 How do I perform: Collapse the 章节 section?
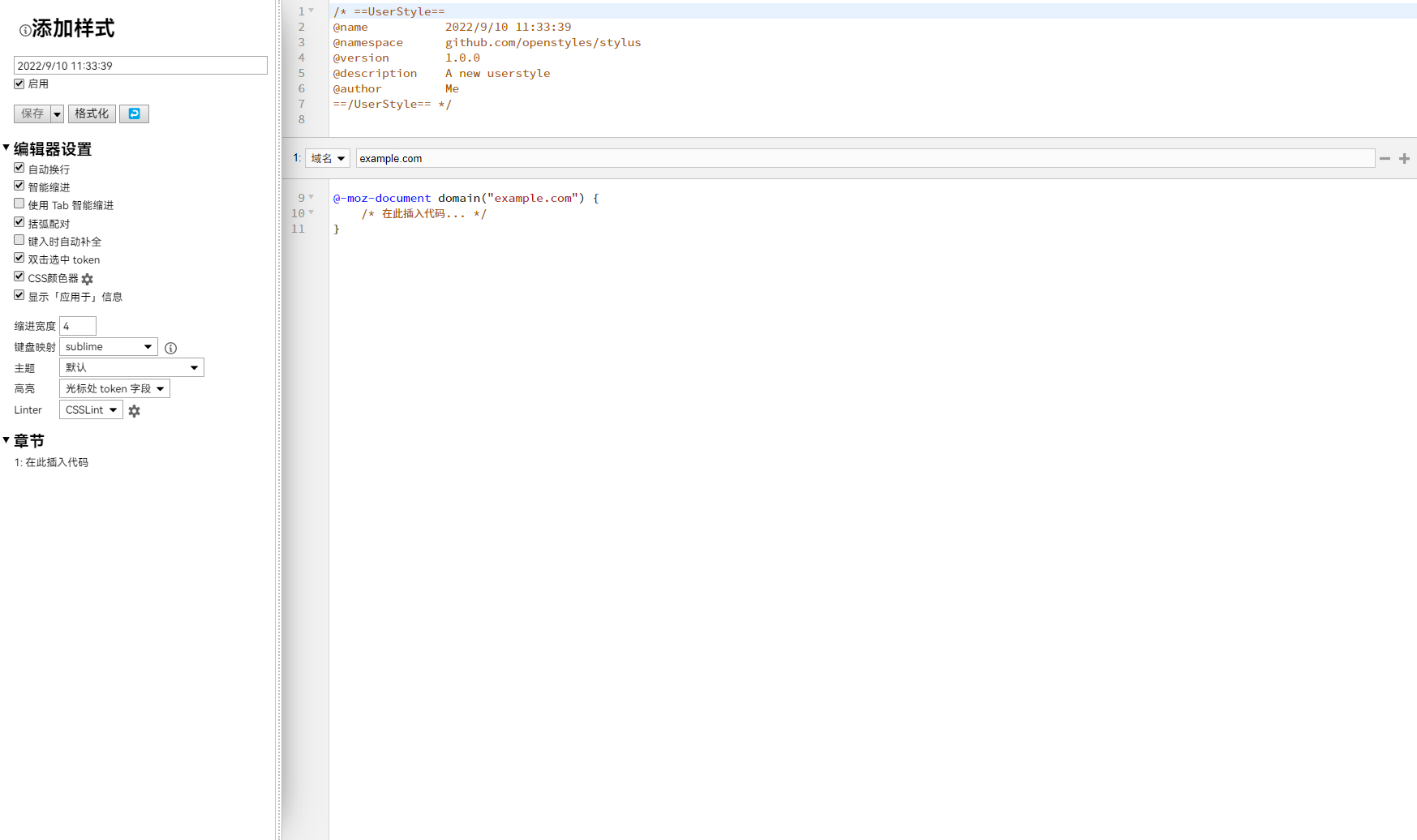point(6,440)
